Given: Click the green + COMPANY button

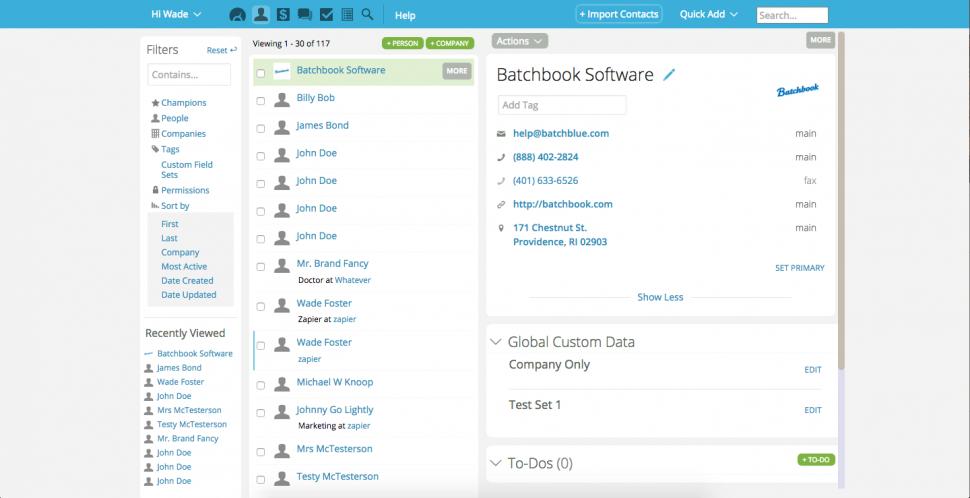Looking at the screenshot, I should (450, 43).
